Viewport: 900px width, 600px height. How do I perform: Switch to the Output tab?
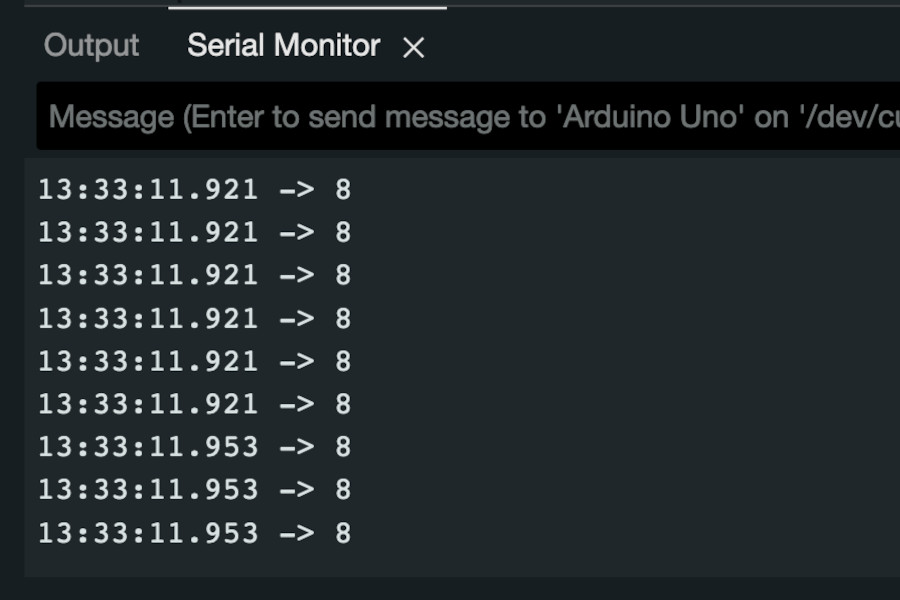(91, 46)
